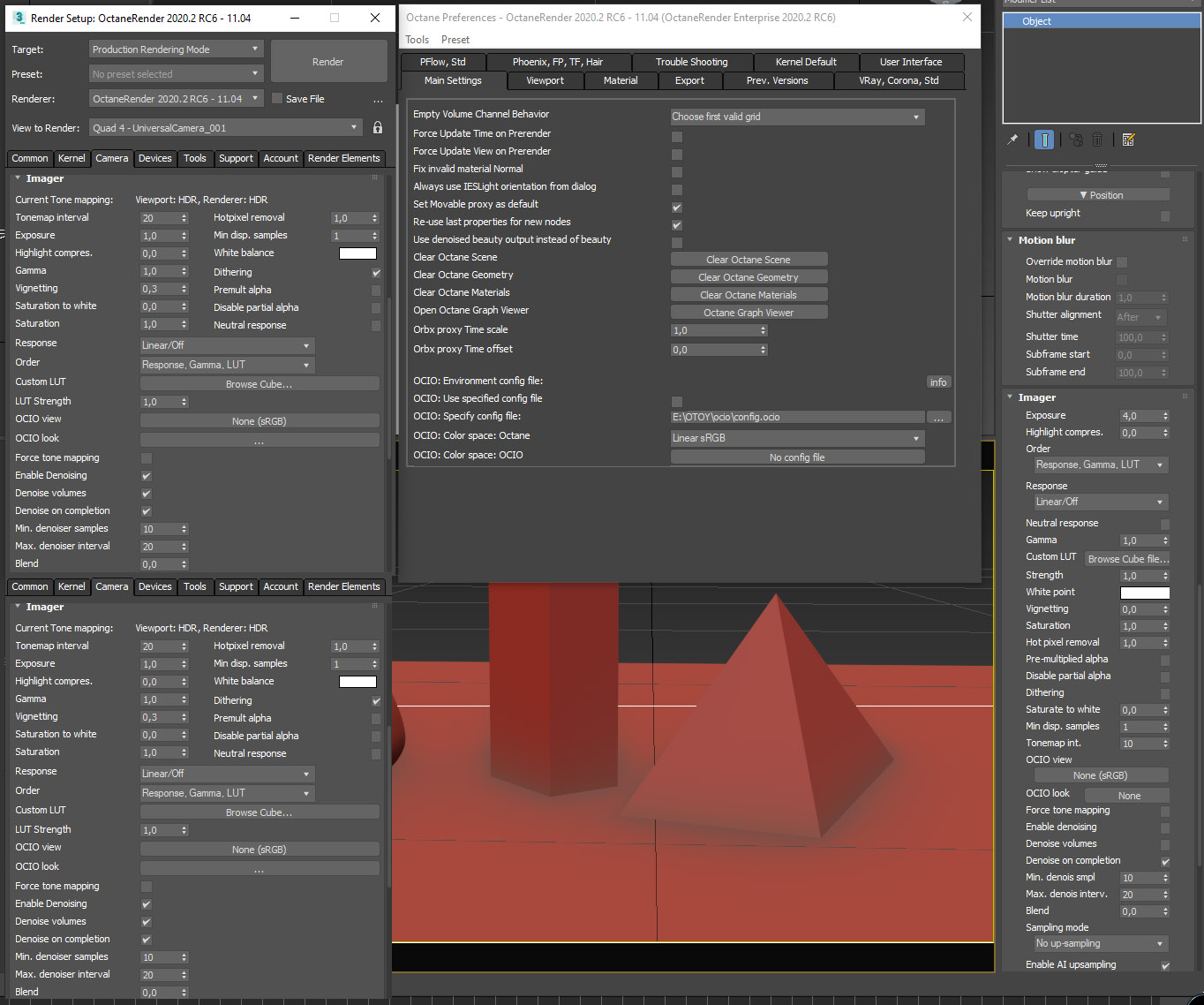Click White balance swatch in lower Imager rollout

(x=357, y=682)
